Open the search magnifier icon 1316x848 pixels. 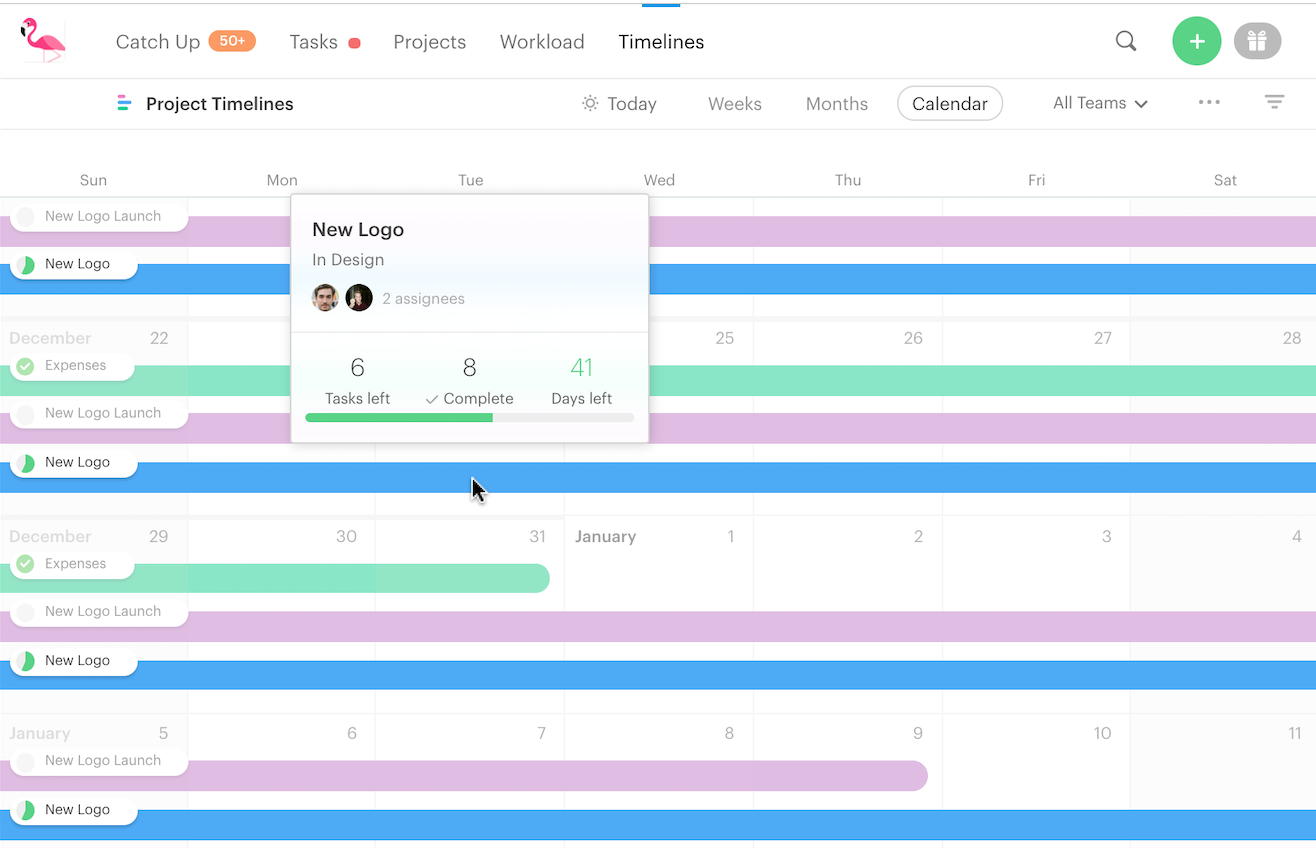(x=1126, y=41)
